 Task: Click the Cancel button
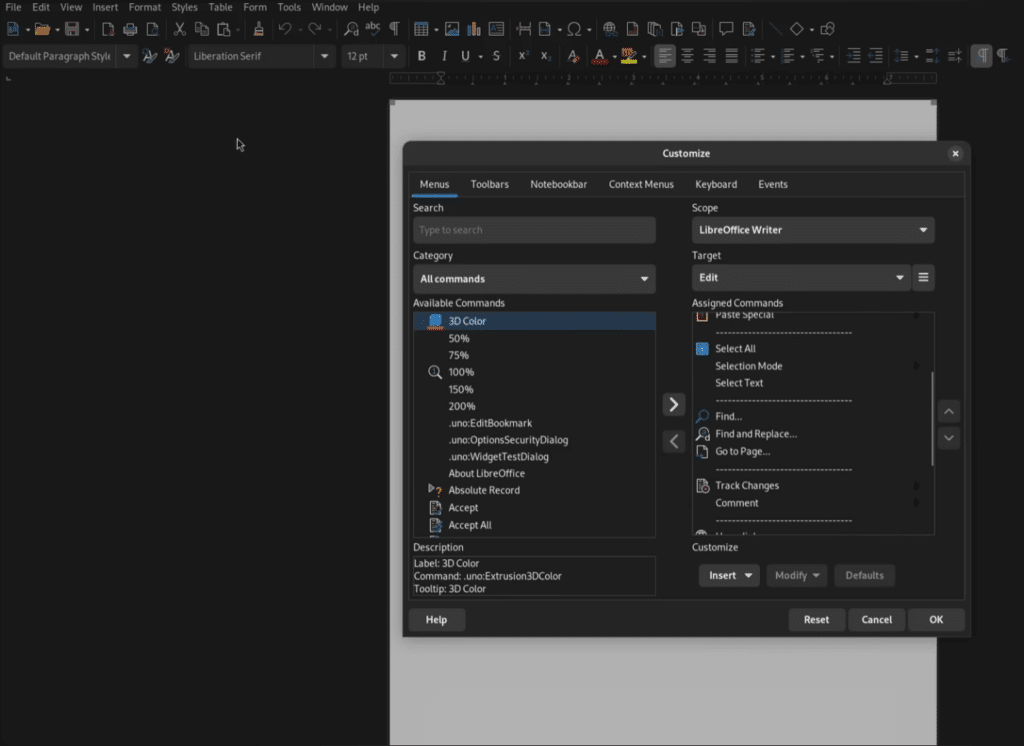tap(876, 620)
